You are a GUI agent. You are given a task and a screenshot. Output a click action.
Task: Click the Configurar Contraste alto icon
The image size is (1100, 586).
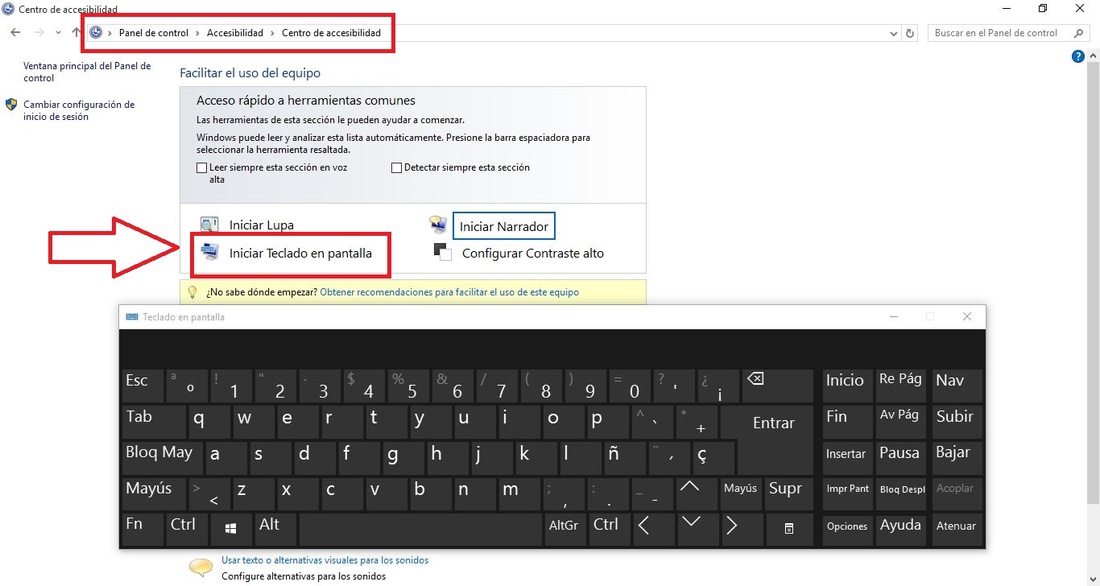pyautogui.click(x=443, y=252)
